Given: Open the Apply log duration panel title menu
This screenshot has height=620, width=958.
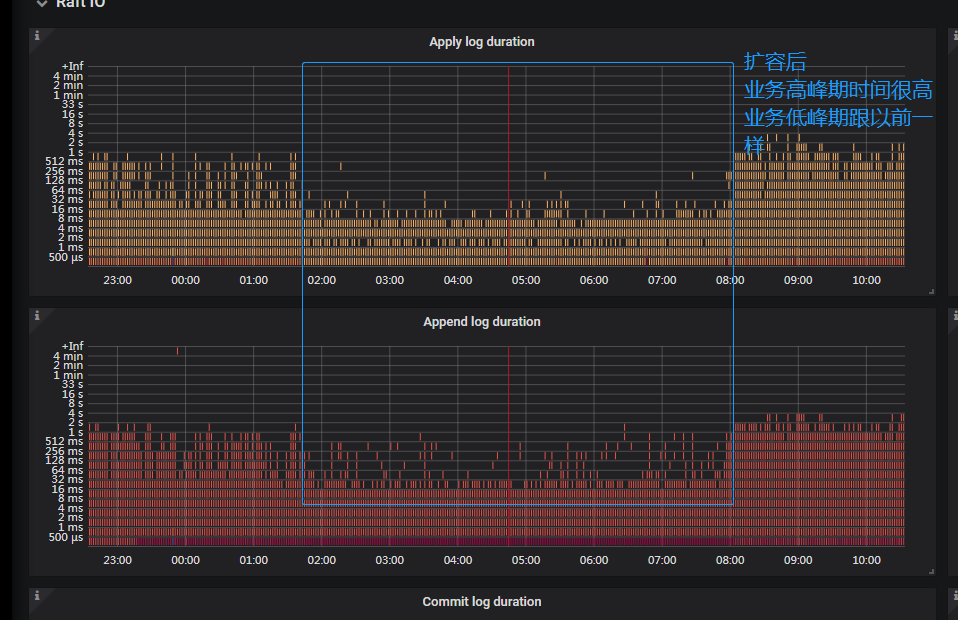Looking at the screenshot, I should pyautogui.click(x=481, y=42).
